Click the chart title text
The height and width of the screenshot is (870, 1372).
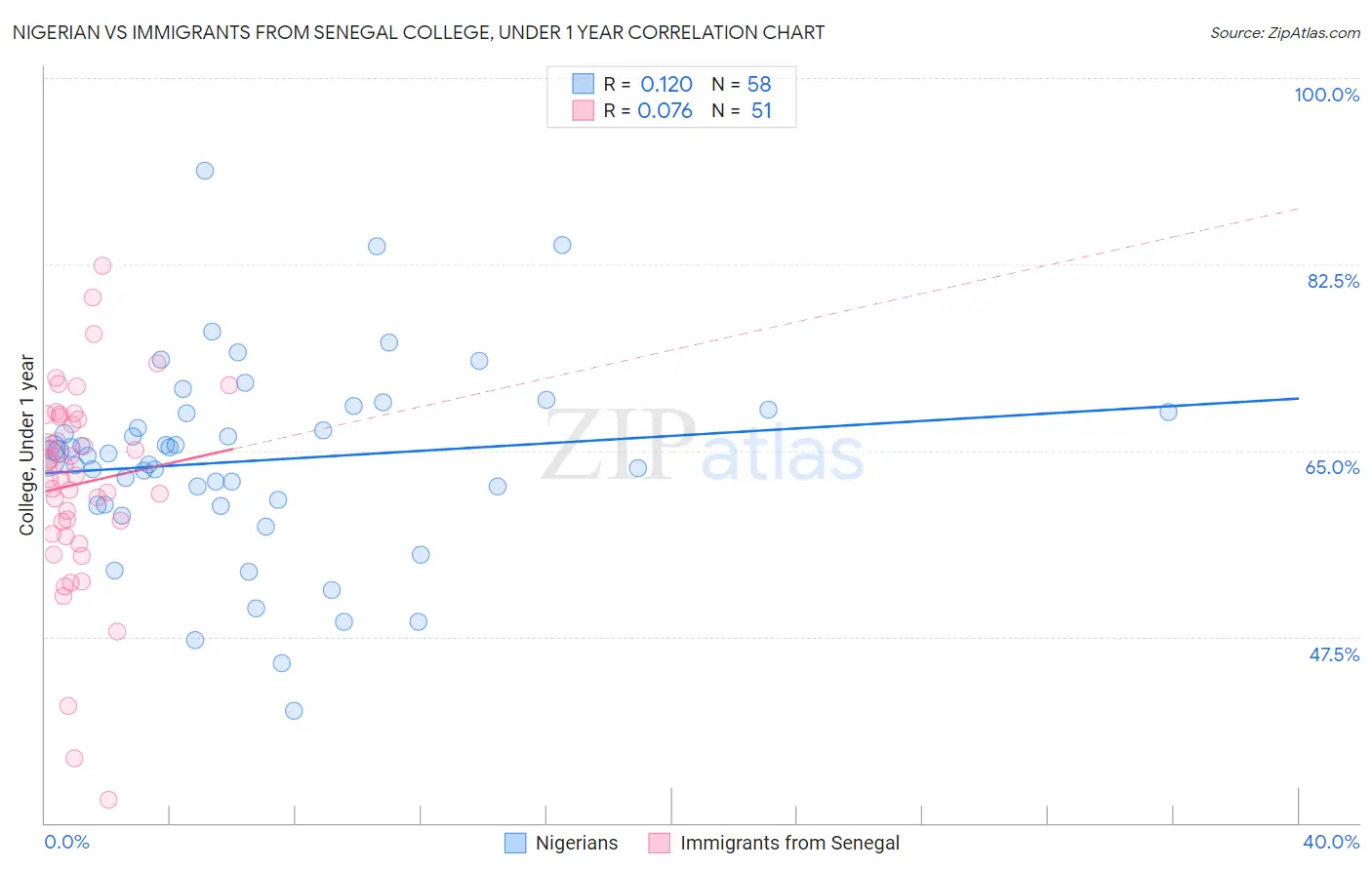coord(419,32)
